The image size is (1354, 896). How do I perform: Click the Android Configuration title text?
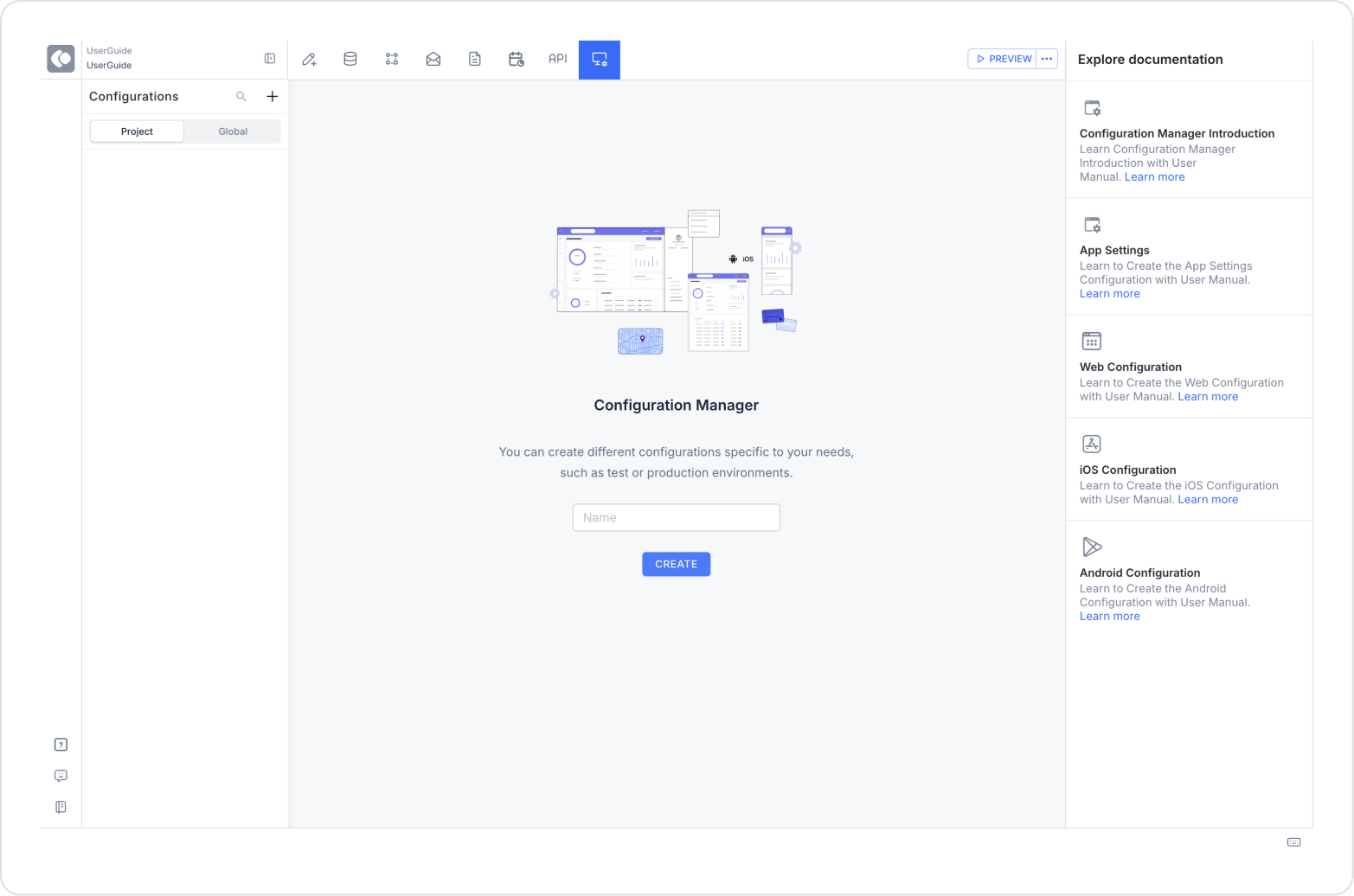[1140, 573]
